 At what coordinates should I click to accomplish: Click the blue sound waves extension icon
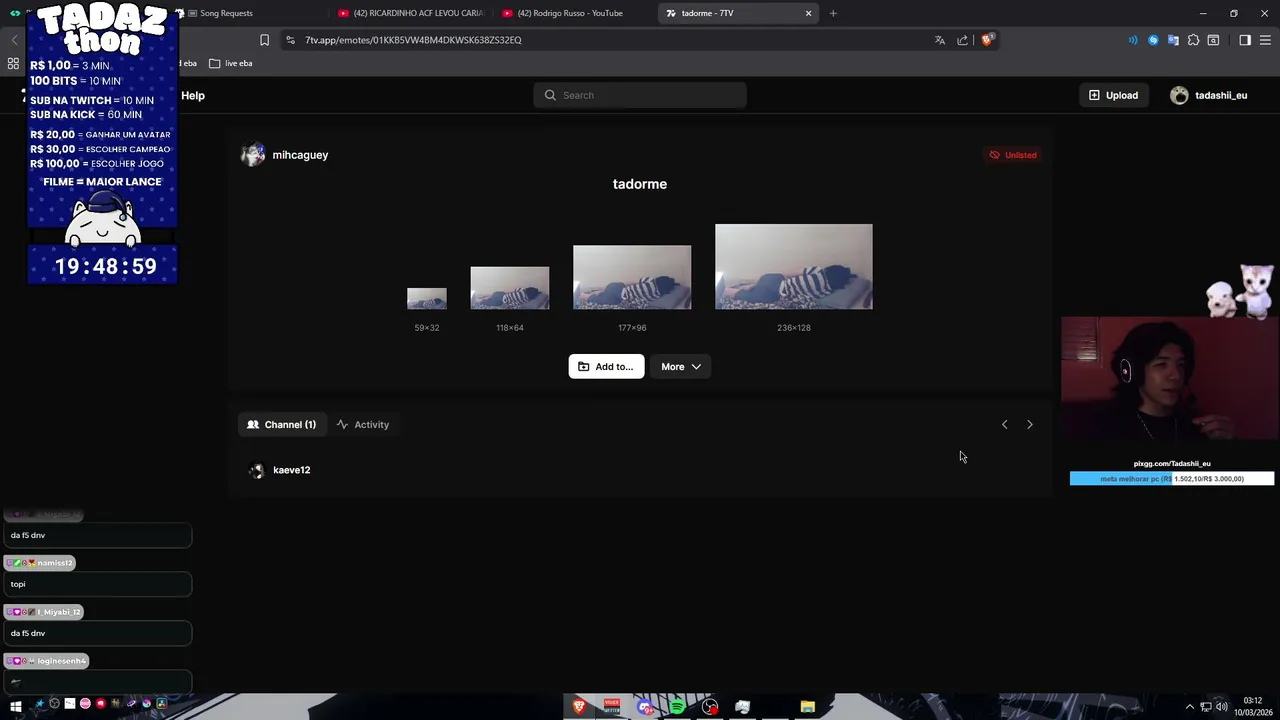click(1133, 40)
